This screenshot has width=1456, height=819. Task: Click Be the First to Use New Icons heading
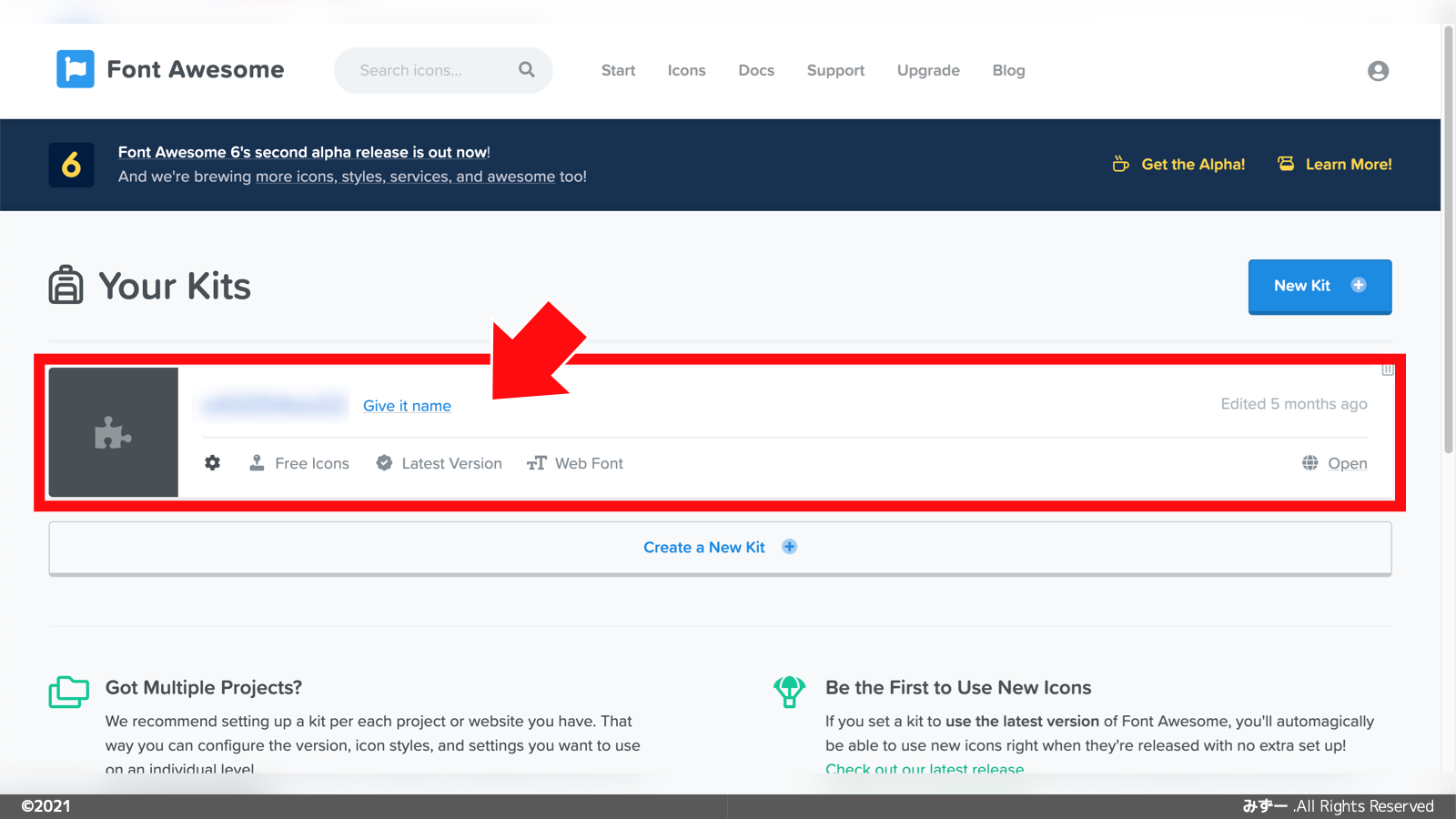(x=958, y=688)
